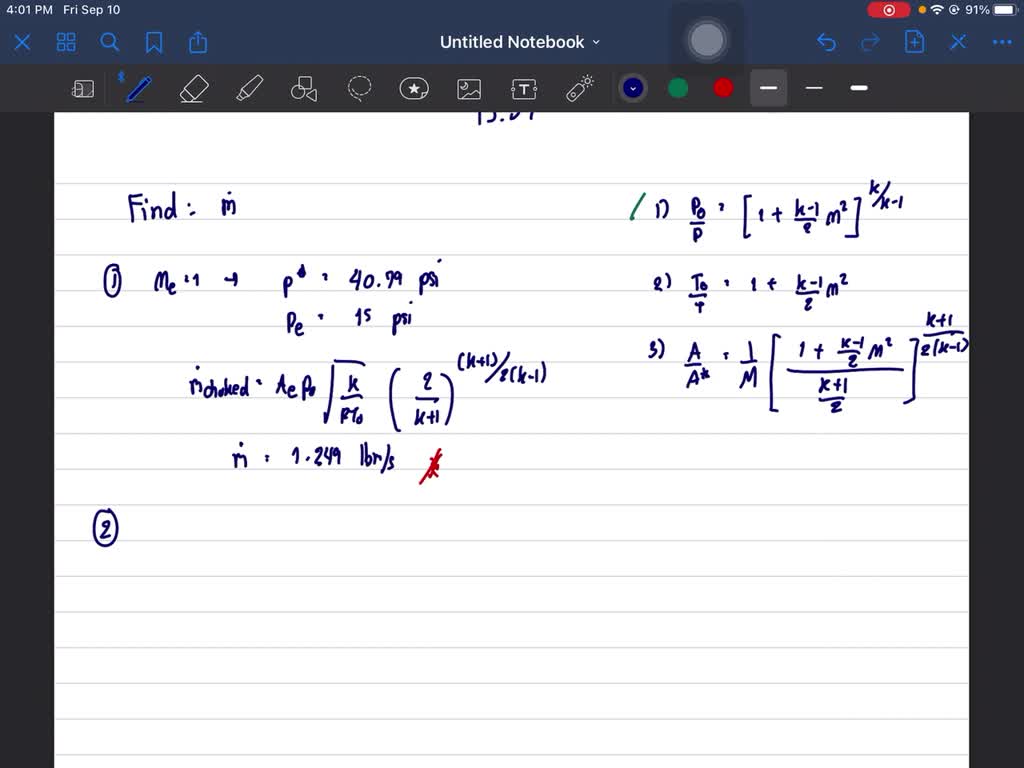Select the Image insert tool

469,89
